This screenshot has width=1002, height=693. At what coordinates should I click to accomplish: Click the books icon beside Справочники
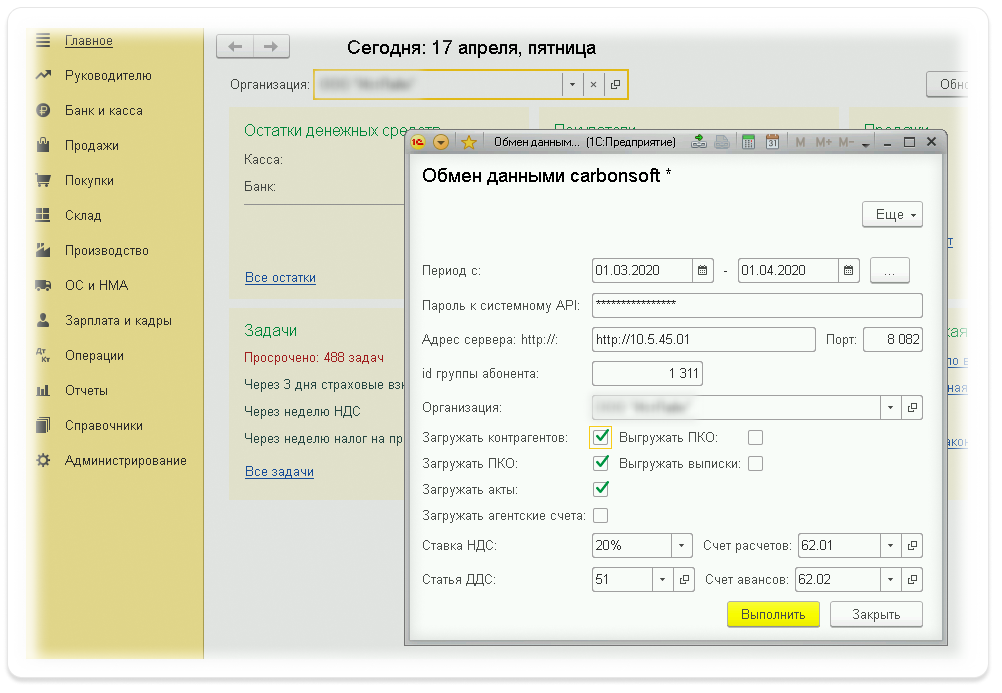click(x=43, y=425)
